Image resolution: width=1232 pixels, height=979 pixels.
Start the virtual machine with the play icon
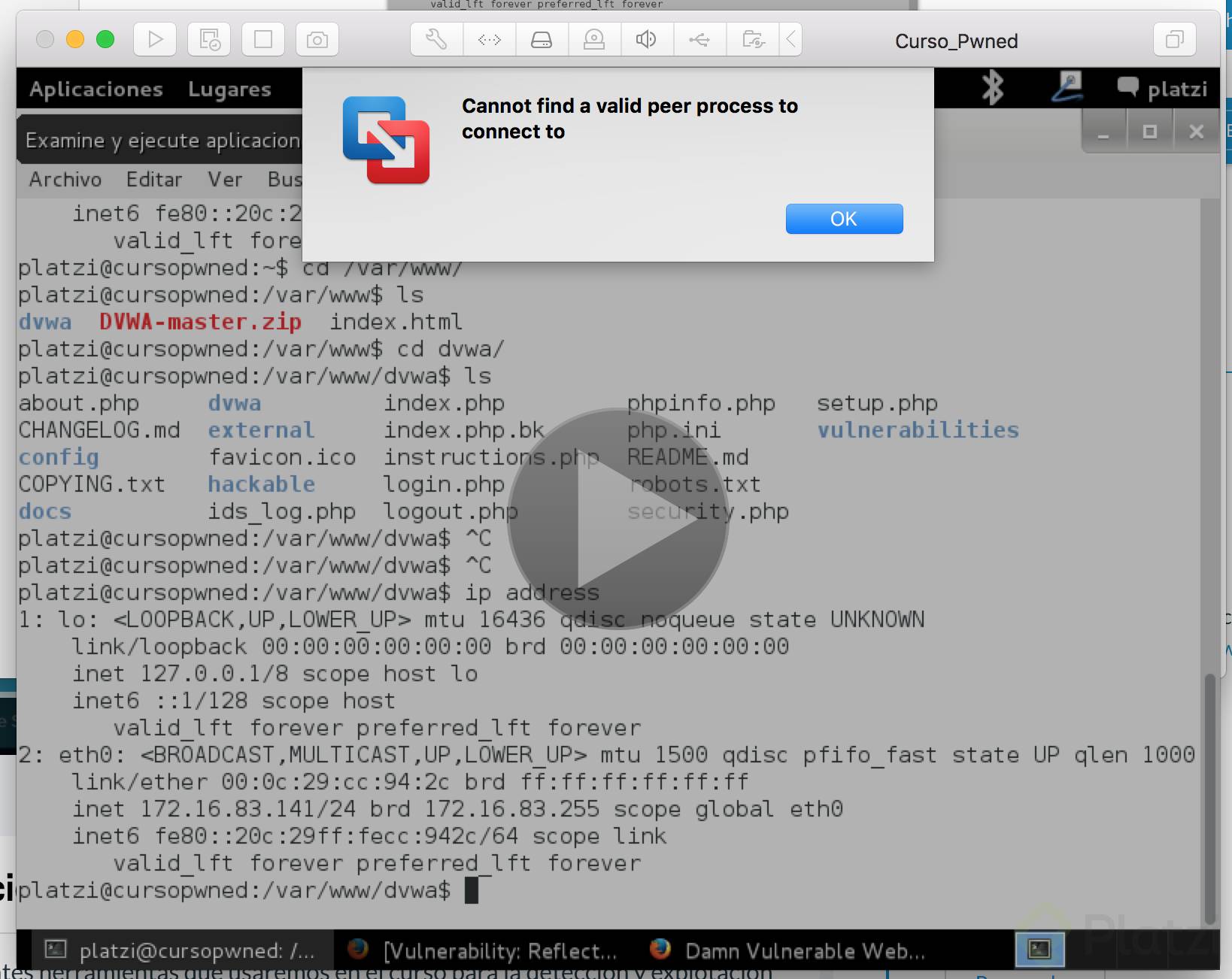154,39
